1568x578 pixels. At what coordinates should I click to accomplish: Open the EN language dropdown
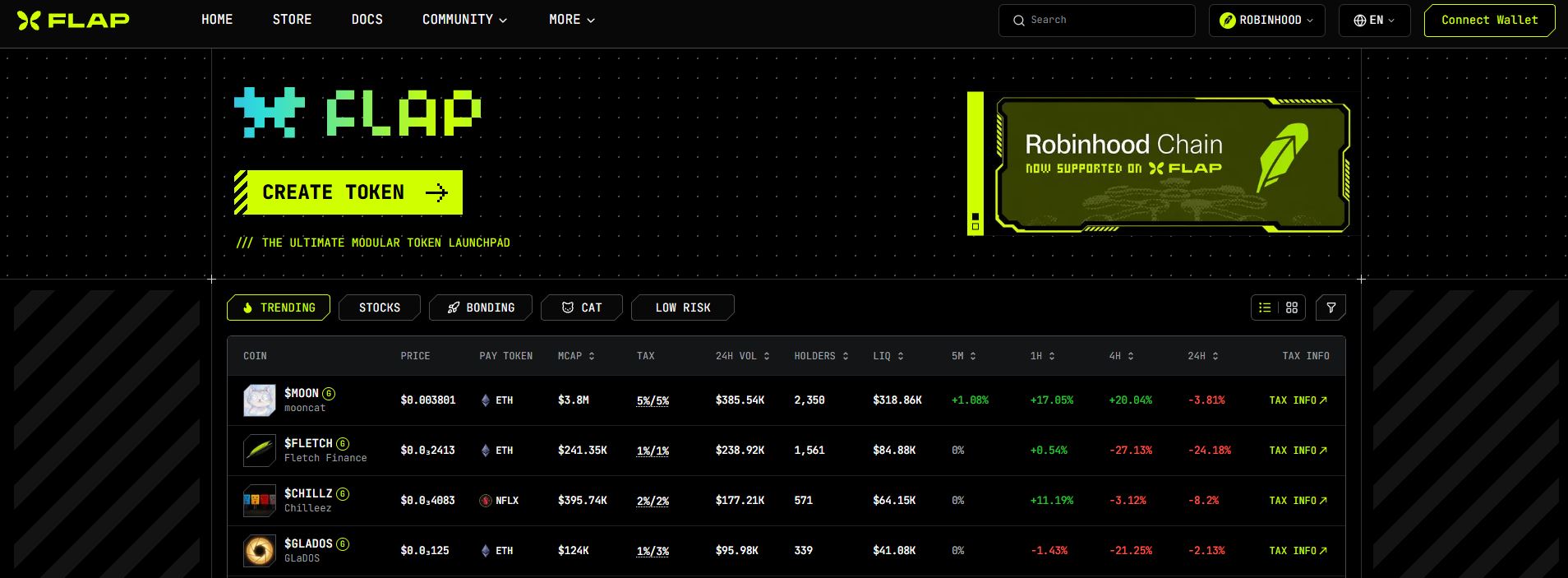(x=1375, y=21)
